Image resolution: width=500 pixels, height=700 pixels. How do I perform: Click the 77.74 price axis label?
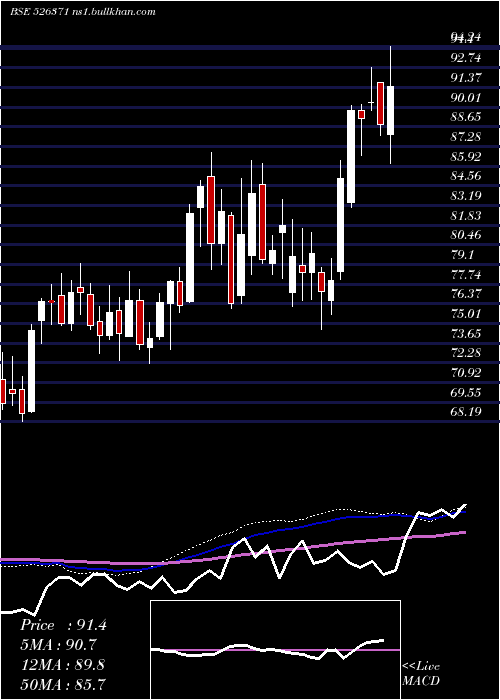tap(466, 274)
